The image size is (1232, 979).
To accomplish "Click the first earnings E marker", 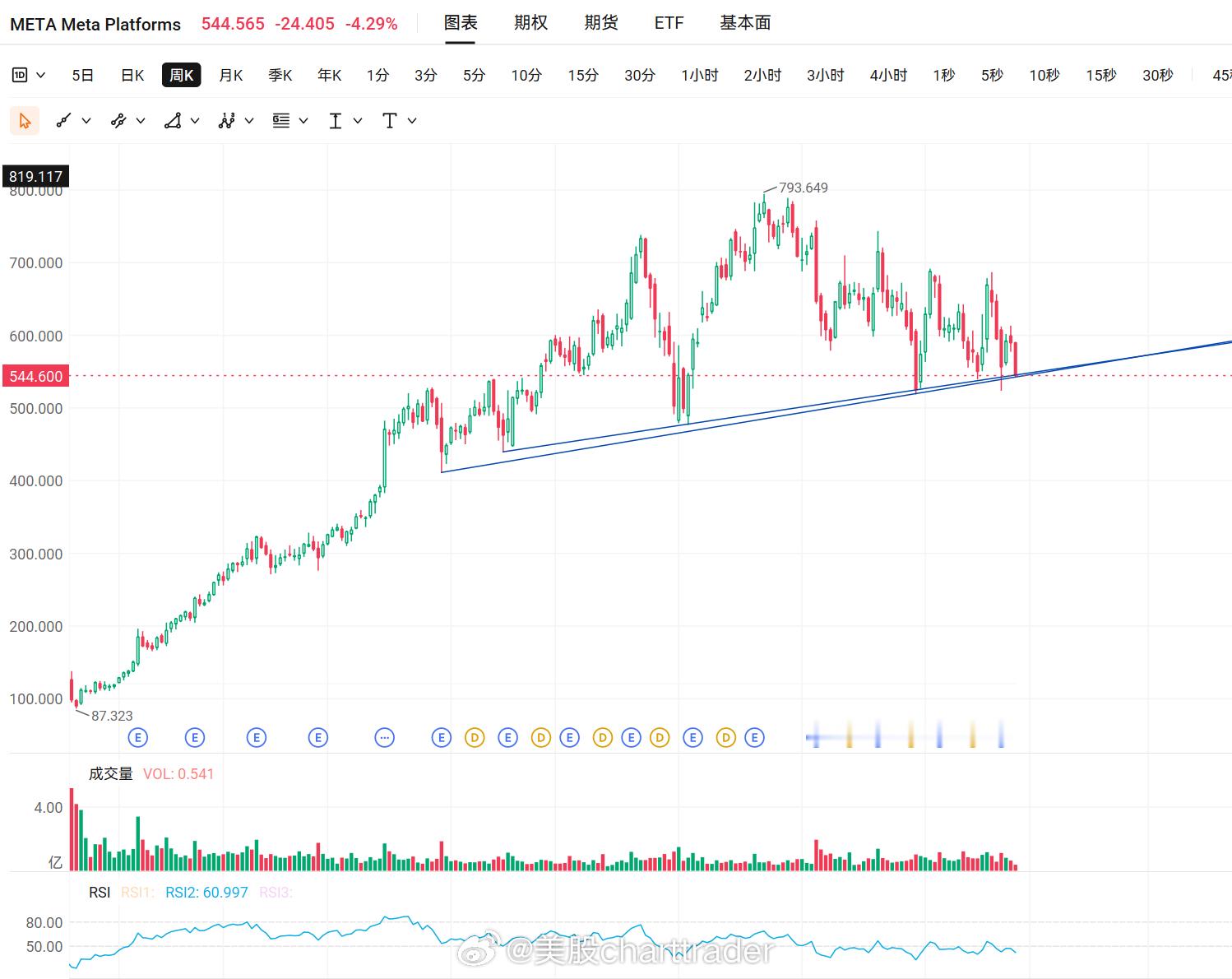I will click(x=138, y=738).
